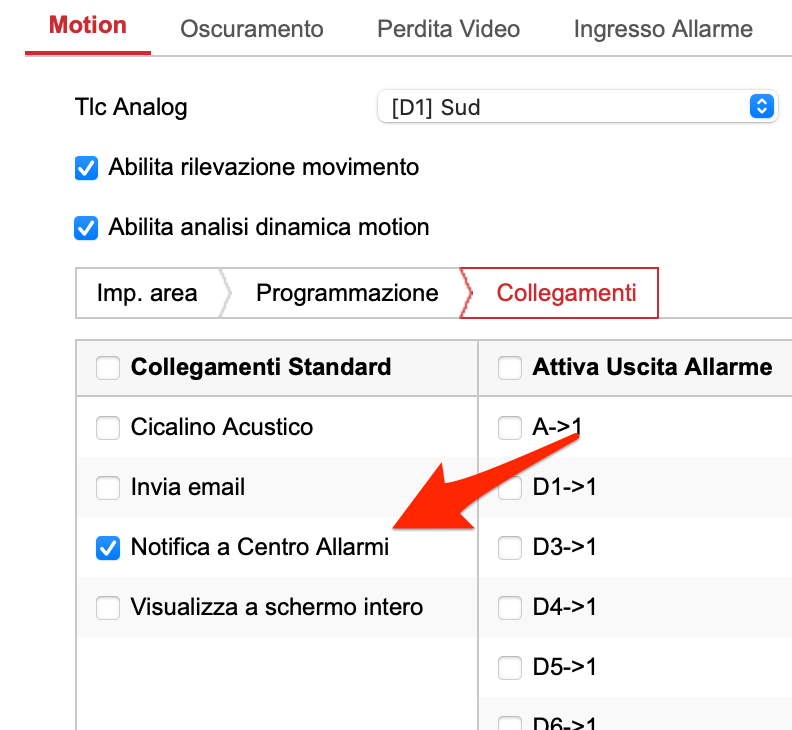Check the Collegamenti Standard select-all box
Viewport: 792px width, 730px height.
click(x=108, y=367)
